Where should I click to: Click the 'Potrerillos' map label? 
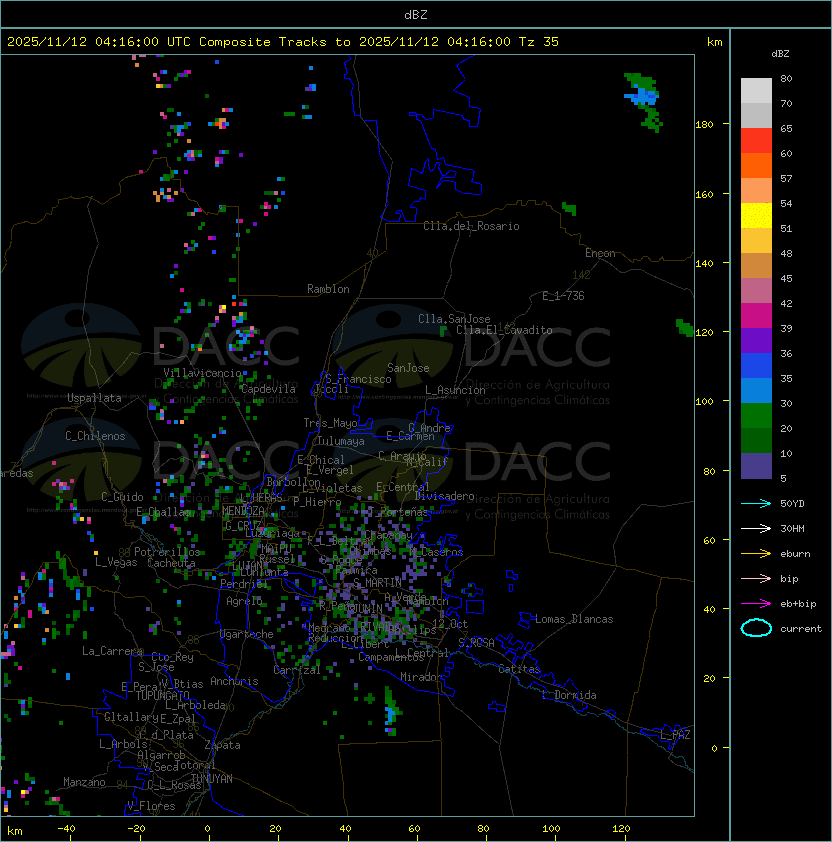click(x=167, y=552)
